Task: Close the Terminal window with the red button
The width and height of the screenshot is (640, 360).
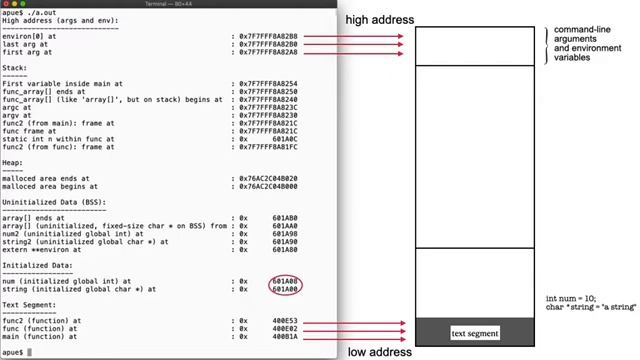Action: pyautogui.click(x=6, y=3)
